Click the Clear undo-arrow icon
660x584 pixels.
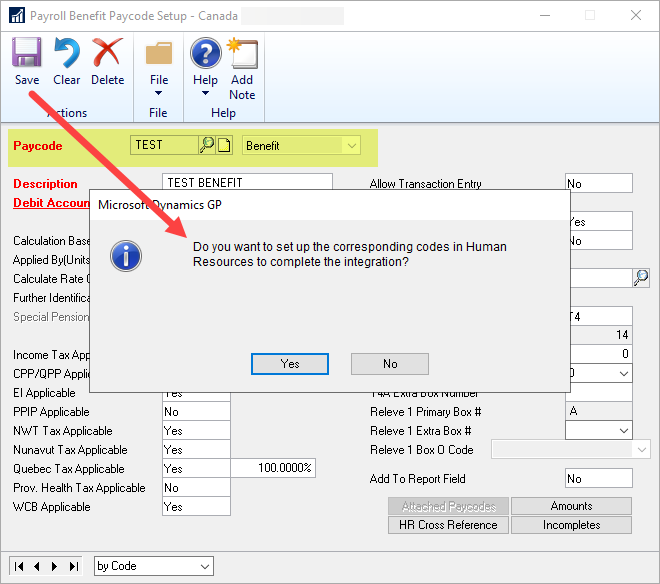click(67, 54)
